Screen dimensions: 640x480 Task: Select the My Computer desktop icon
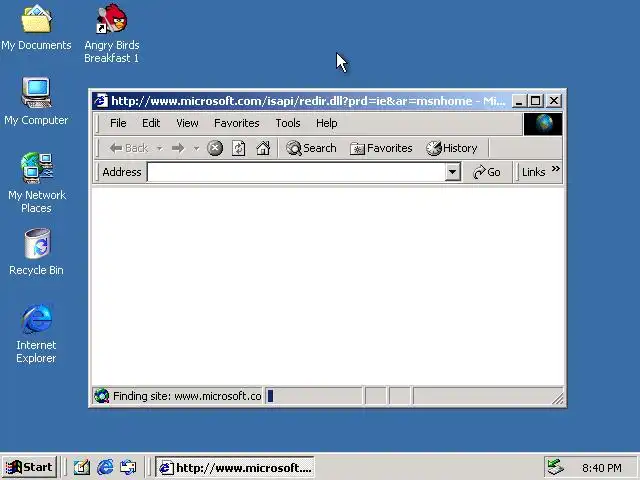[36, 101]
